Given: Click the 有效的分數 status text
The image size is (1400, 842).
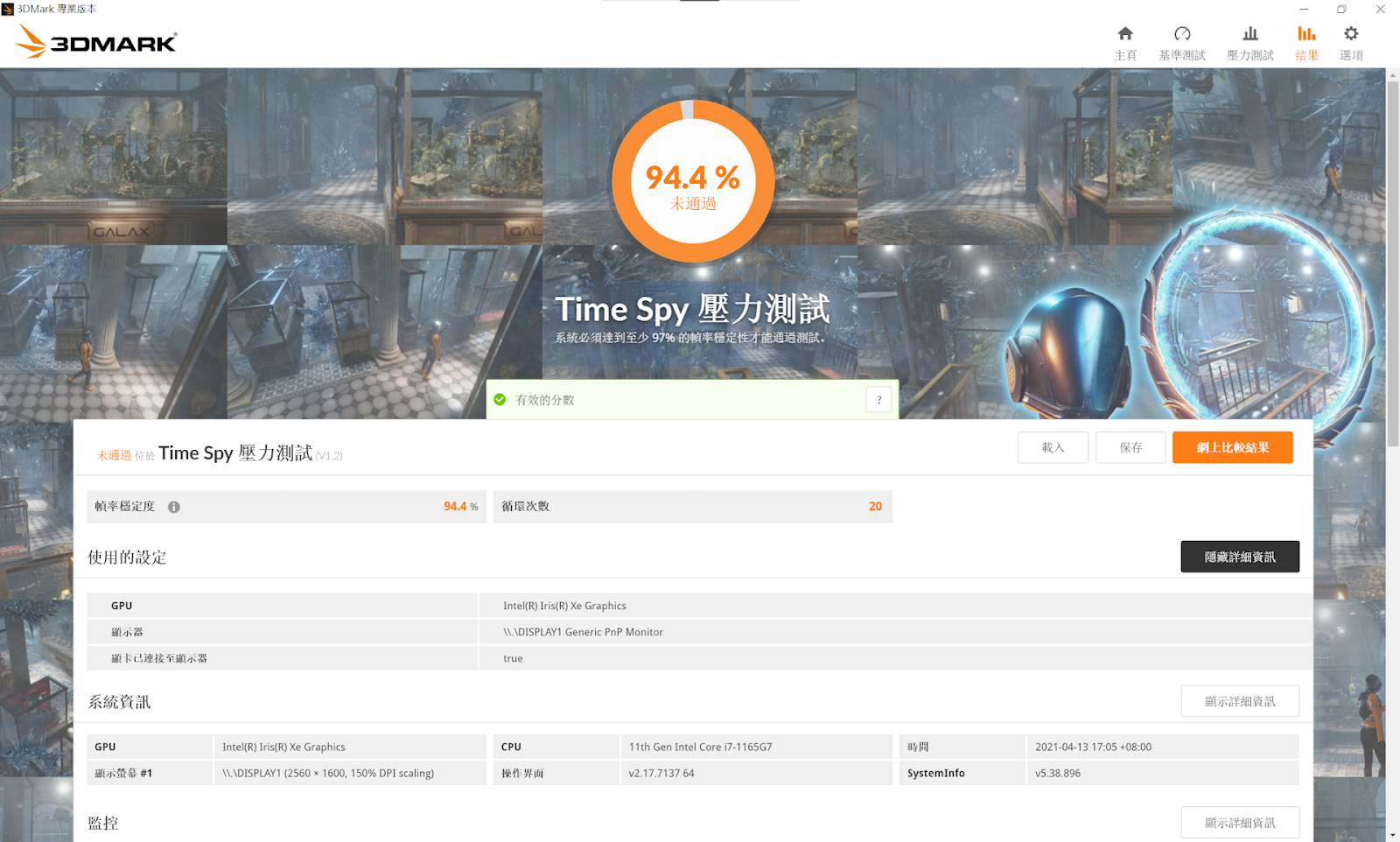Looking at the screenshot, I should (545, 400).
